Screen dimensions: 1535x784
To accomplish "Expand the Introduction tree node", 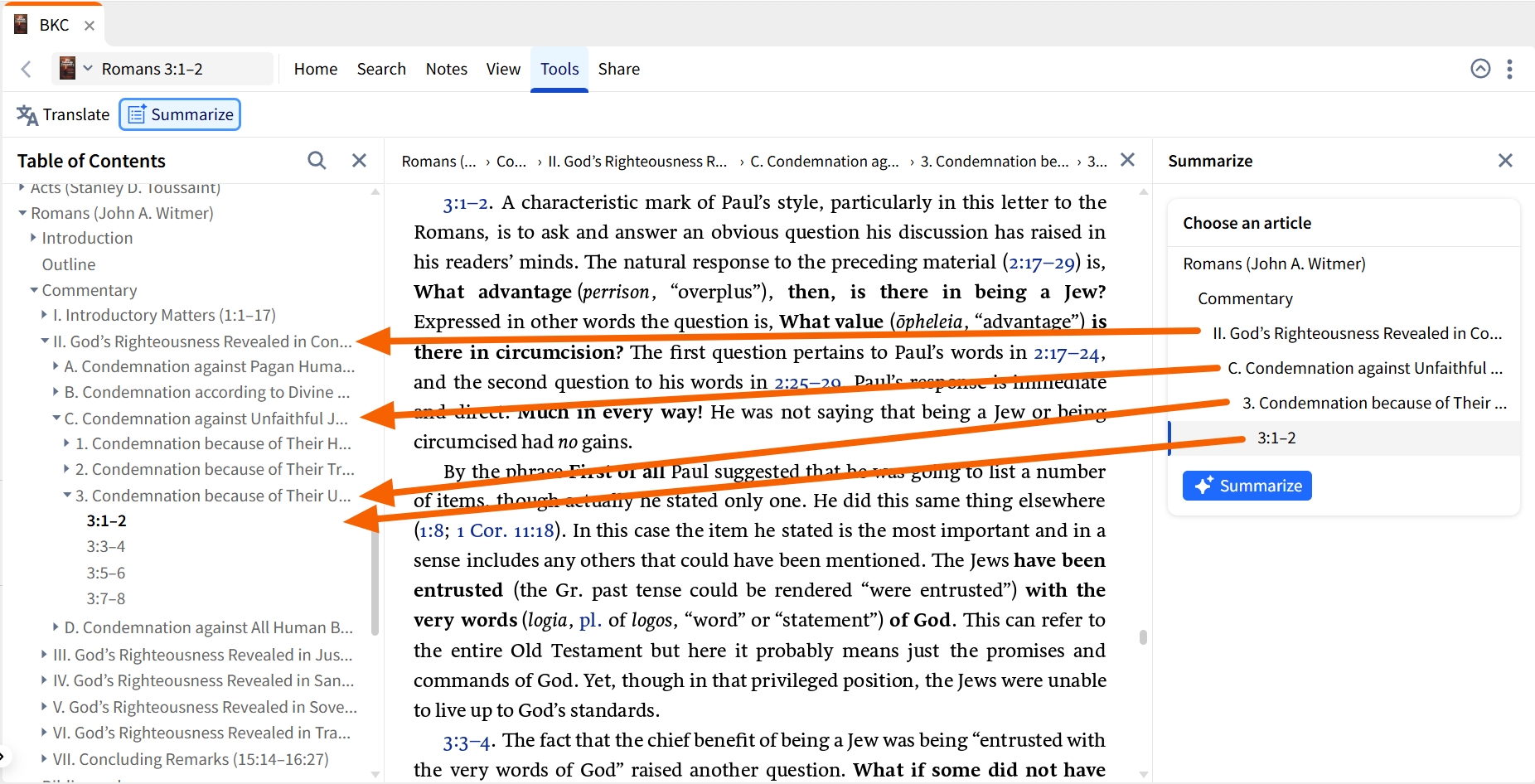I will click(x=33, y=238).
